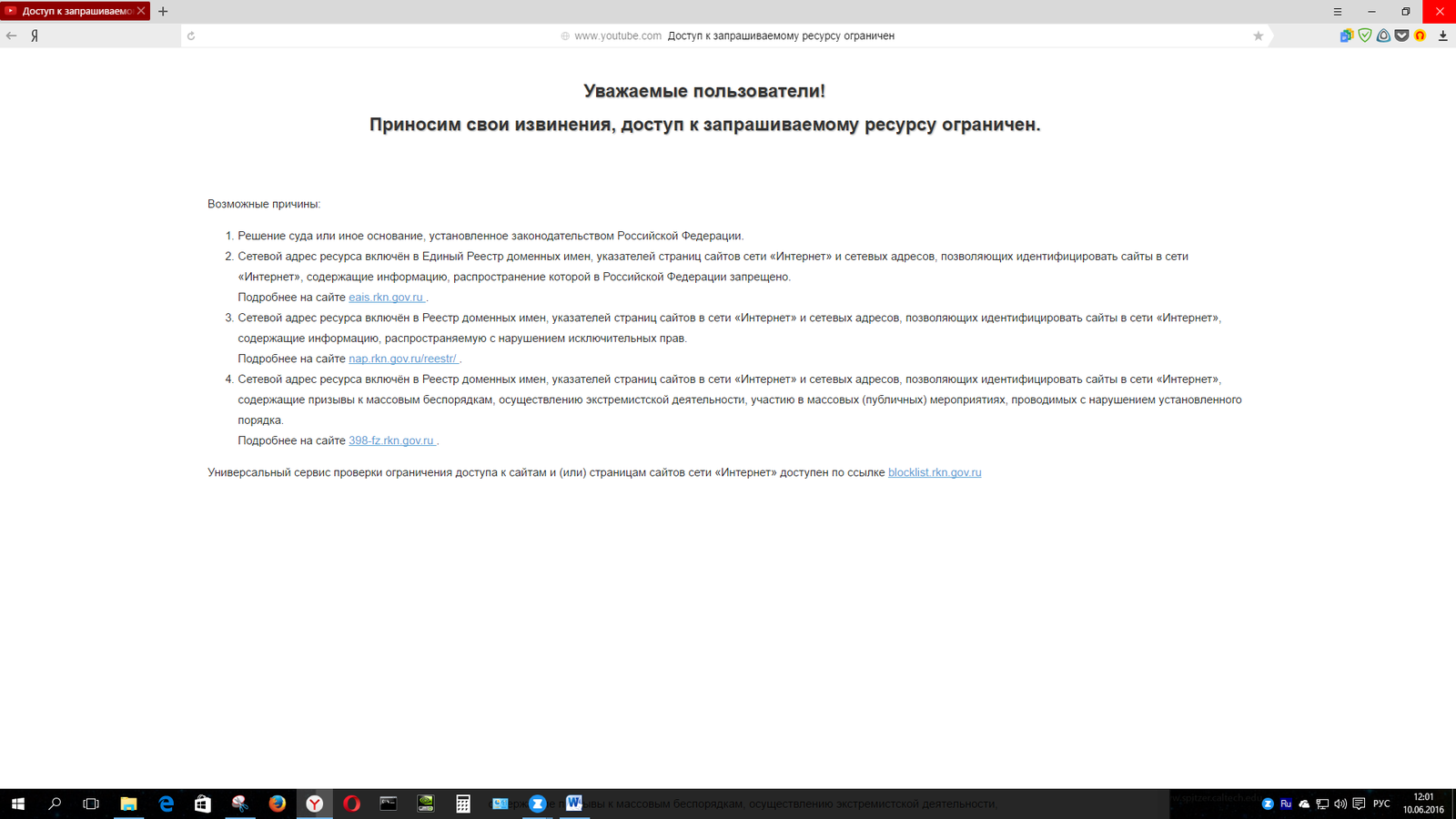This screenshot has height=819, width=1456.
Task: Open the browser hamburger settings menu
Action: (1338, 12)
